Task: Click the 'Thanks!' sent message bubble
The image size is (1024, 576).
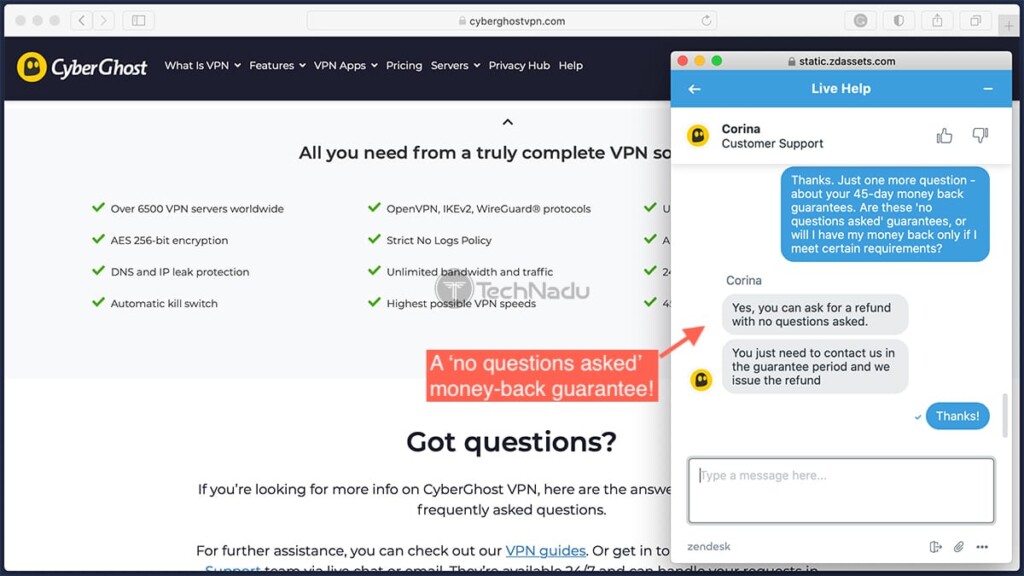Action: point(957,416)
